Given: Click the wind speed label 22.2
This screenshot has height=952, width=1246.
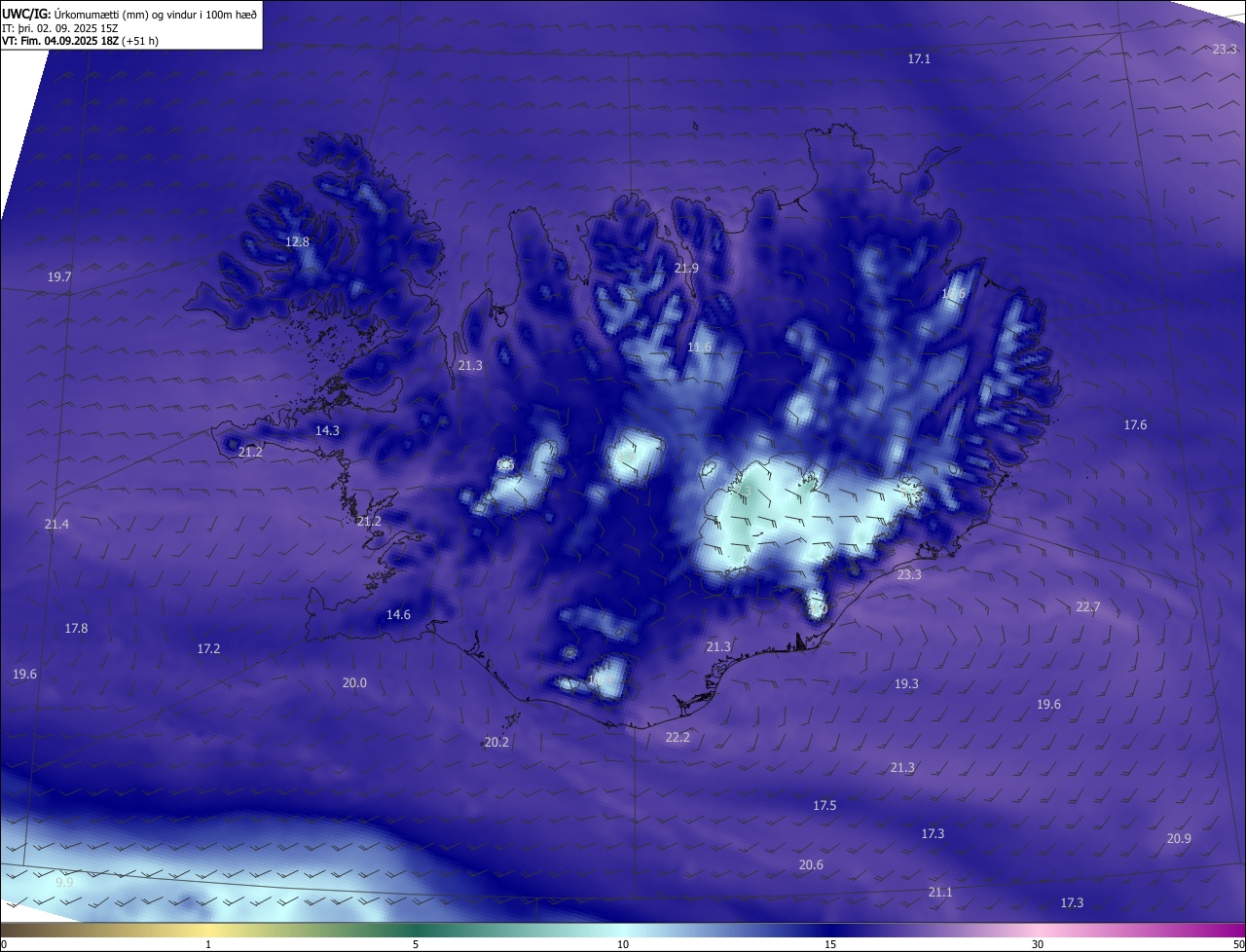Looking at the screenshot, I should coord(678,737).
